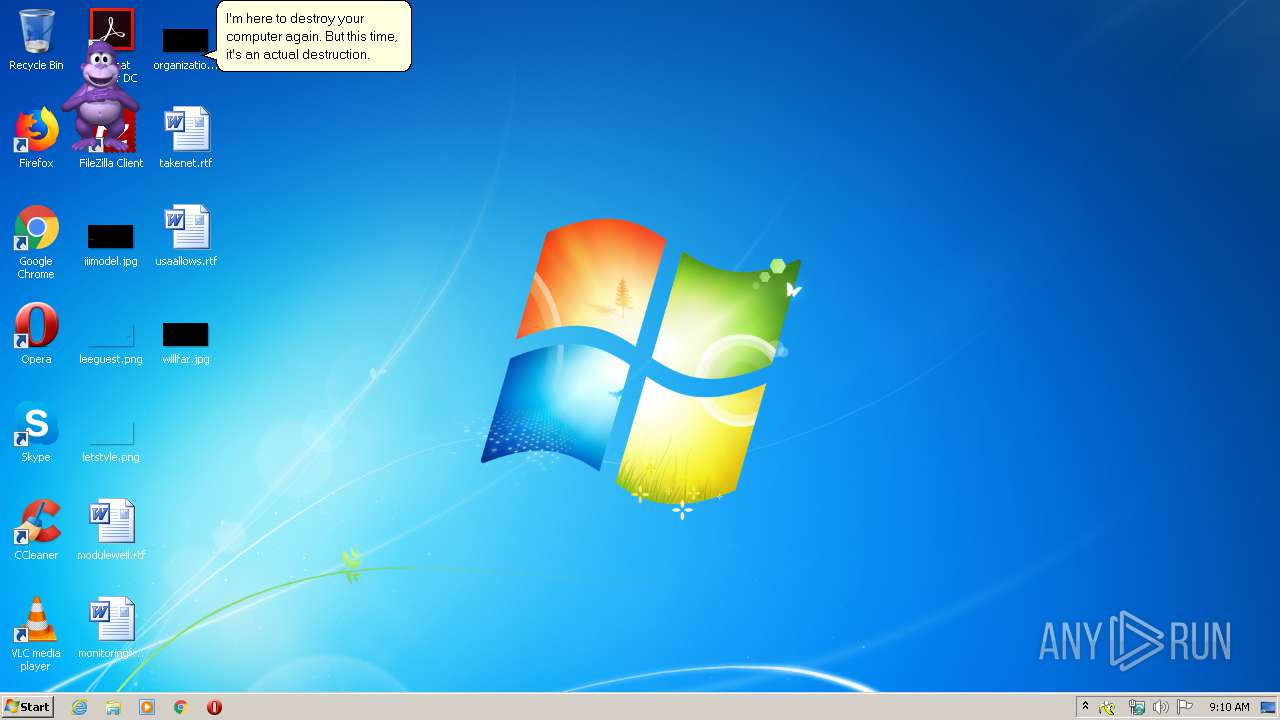Click the yellow tray icon beside the hidden-icons arrow
The width and height of the screenshot is (1280, 720).
click(x=1107, y=707)
